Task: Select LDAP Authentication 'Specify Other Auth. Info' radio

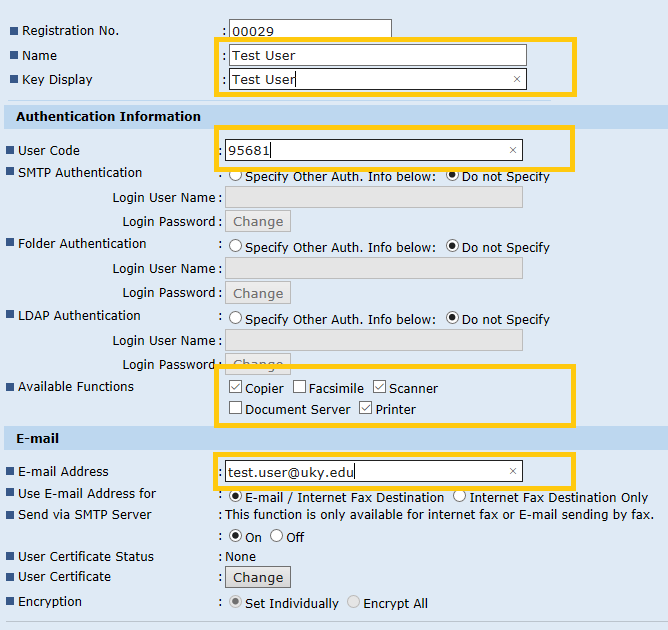Action: coord(235,318)
